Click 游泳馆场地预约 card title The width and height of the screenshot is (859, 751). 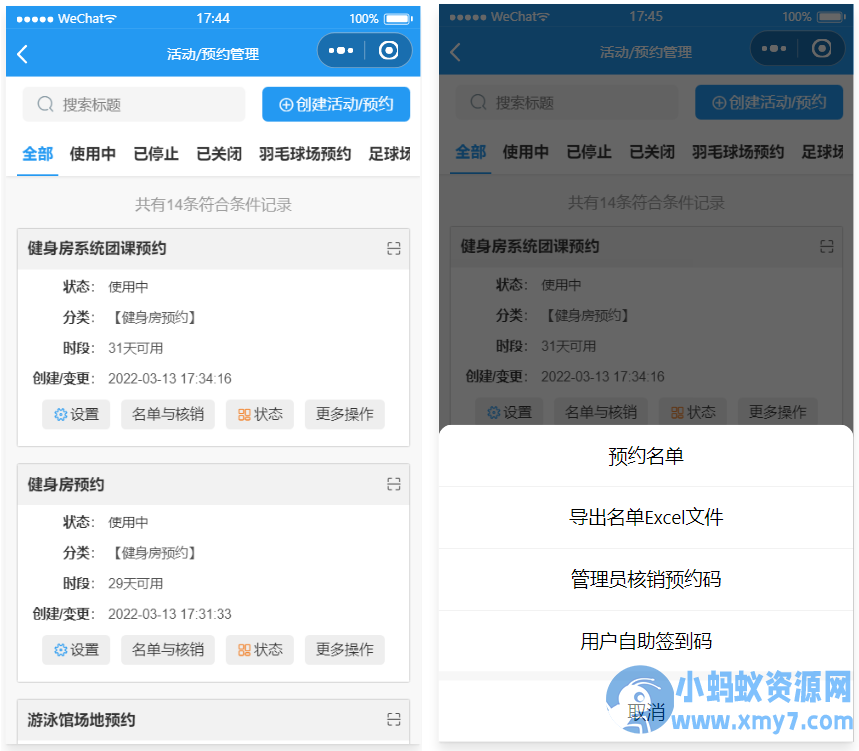pyautogui.click(x=81, y=720)
